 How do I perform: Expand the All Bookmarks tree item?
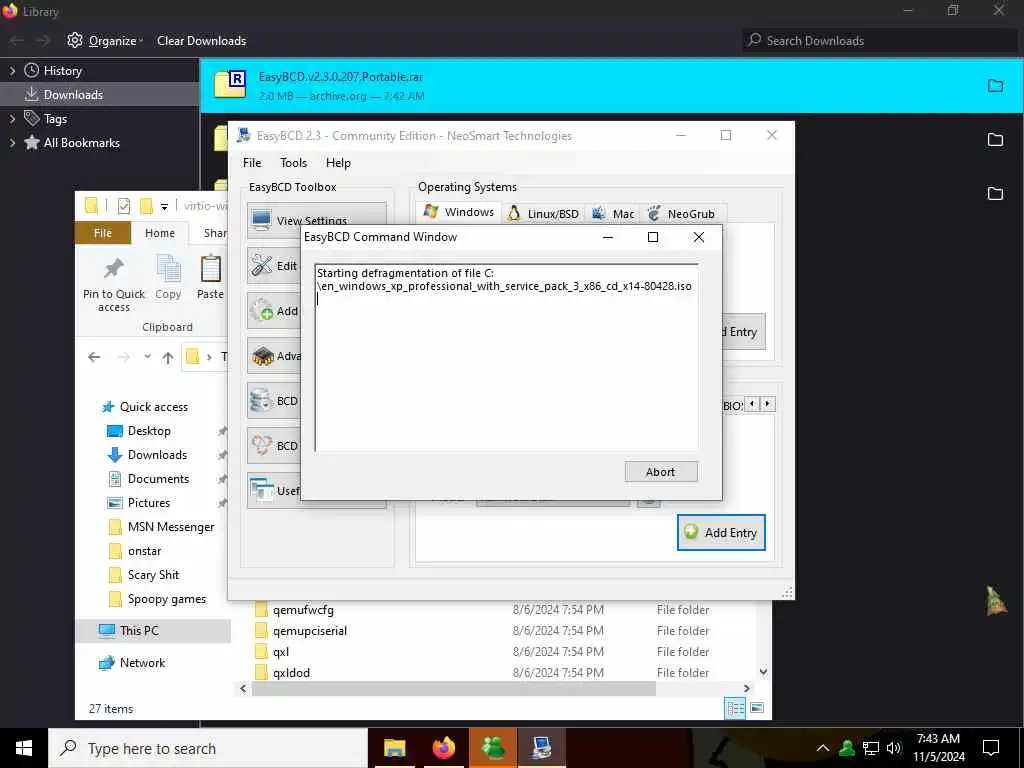point(12,142)
